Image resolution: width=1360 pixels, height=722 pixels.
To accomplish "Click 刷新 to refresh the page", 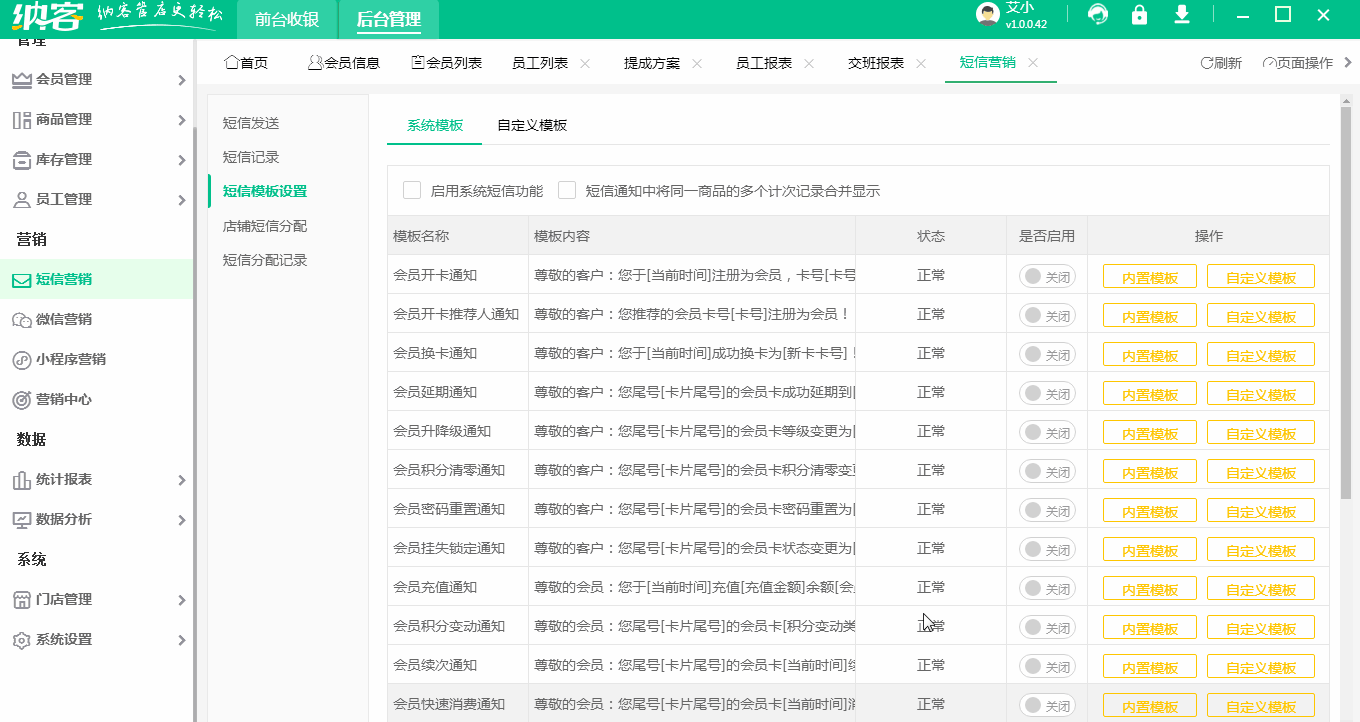I will (1220, 62).
